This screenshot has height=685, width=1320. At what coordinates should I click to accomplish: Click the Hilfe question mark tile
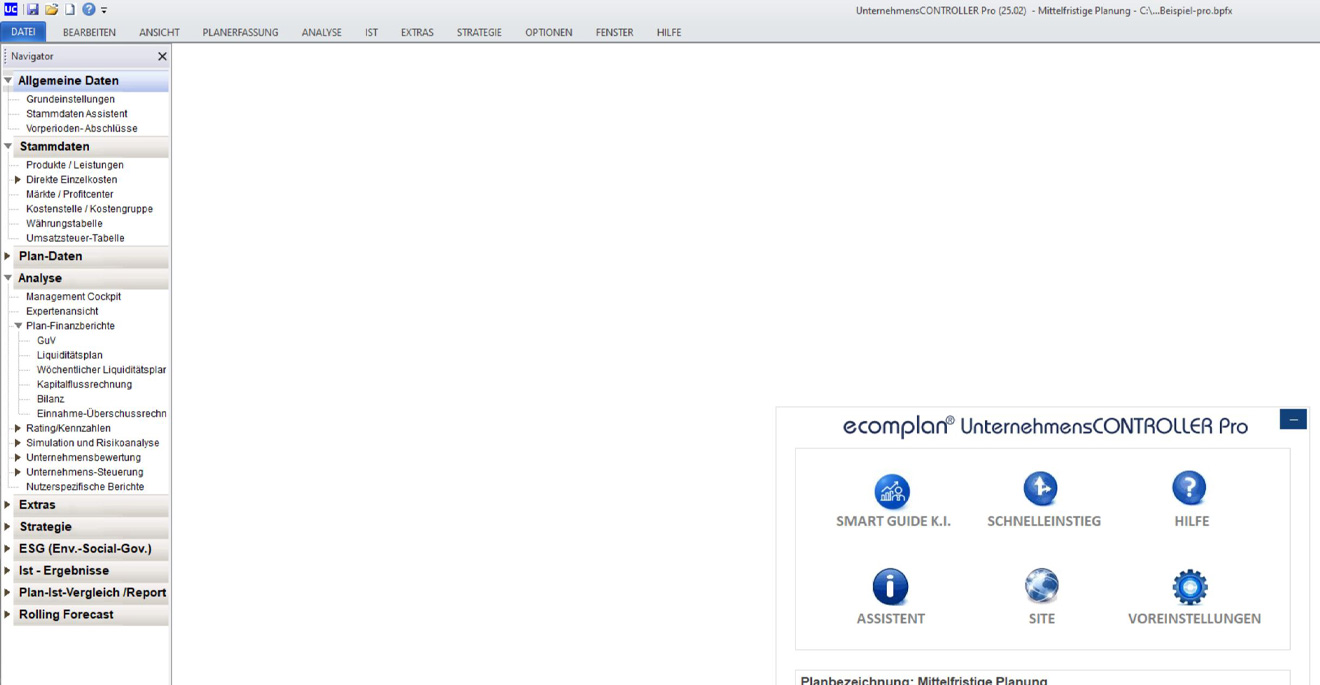1189,489
